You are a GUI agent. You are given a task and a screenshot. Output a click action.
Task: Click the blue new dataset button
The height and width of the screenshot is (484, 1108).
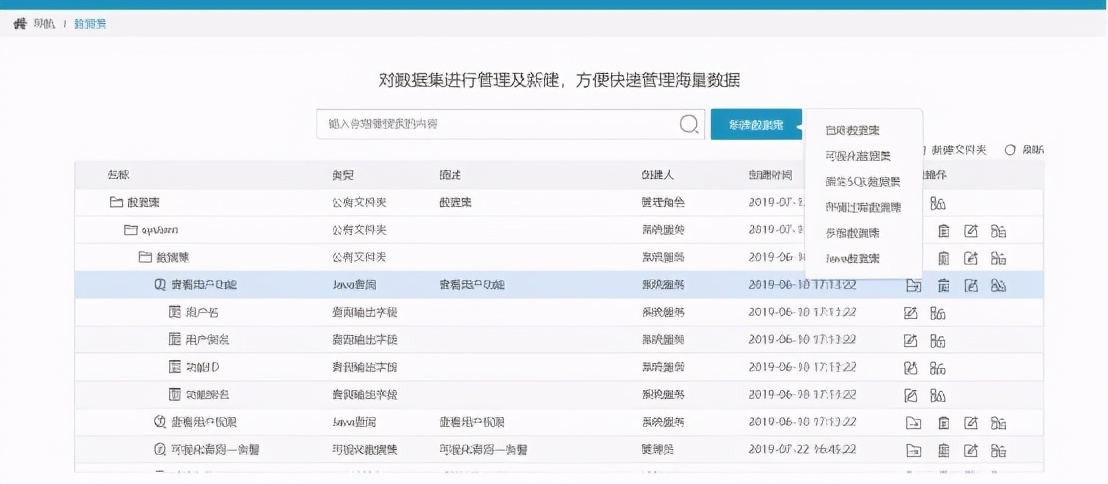coord(756,124)
